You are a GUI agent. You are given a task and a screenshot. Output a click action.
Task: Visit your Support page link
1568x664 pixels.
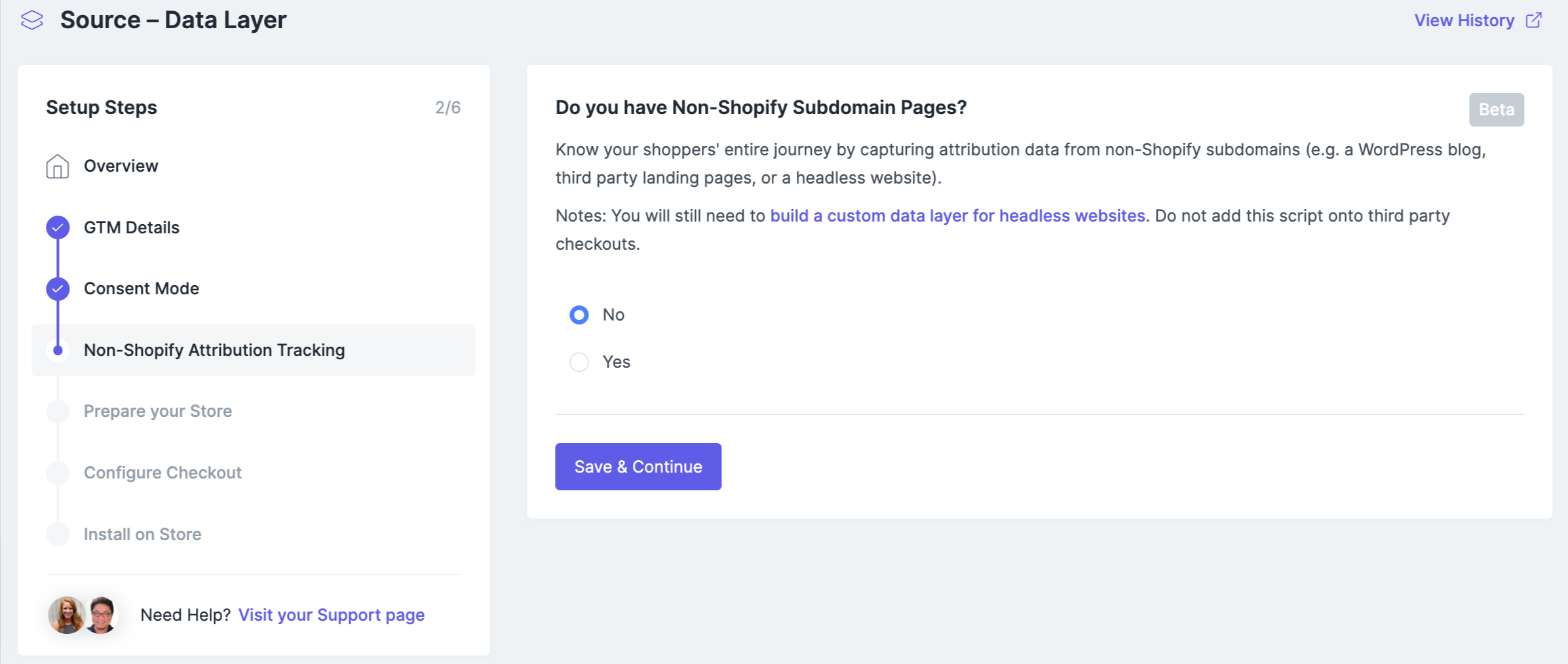point(331,615)
